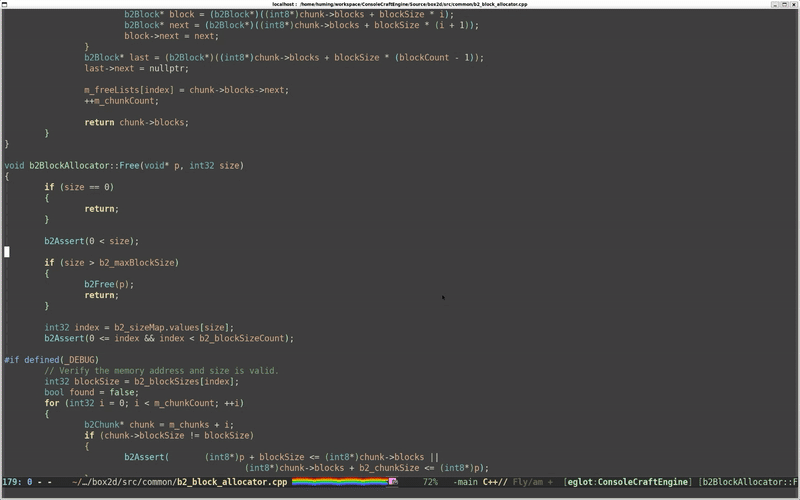
Task: Open the window menu icon in title bar
Action: point(4,4)
